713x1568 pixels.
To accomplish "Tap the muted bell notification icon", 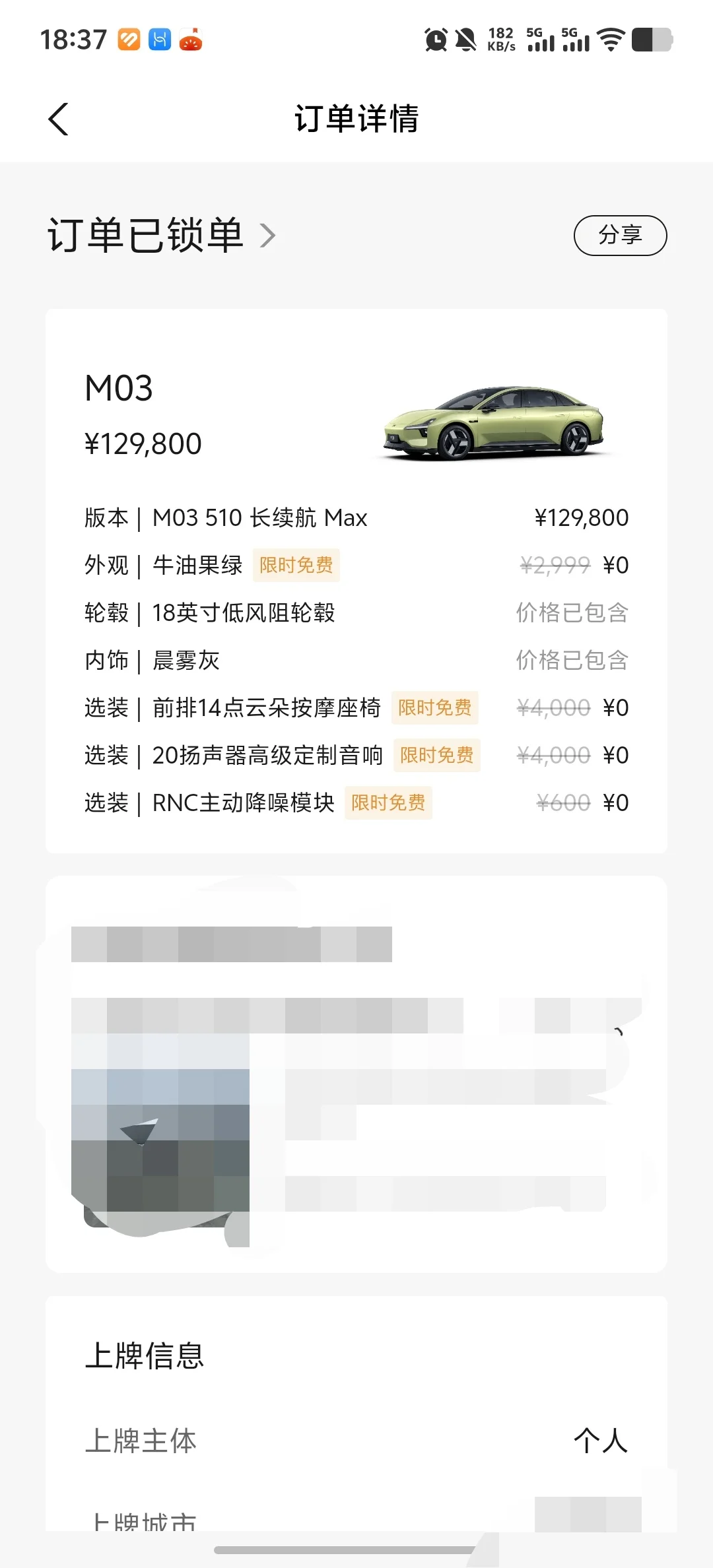I will coord(466,40).
